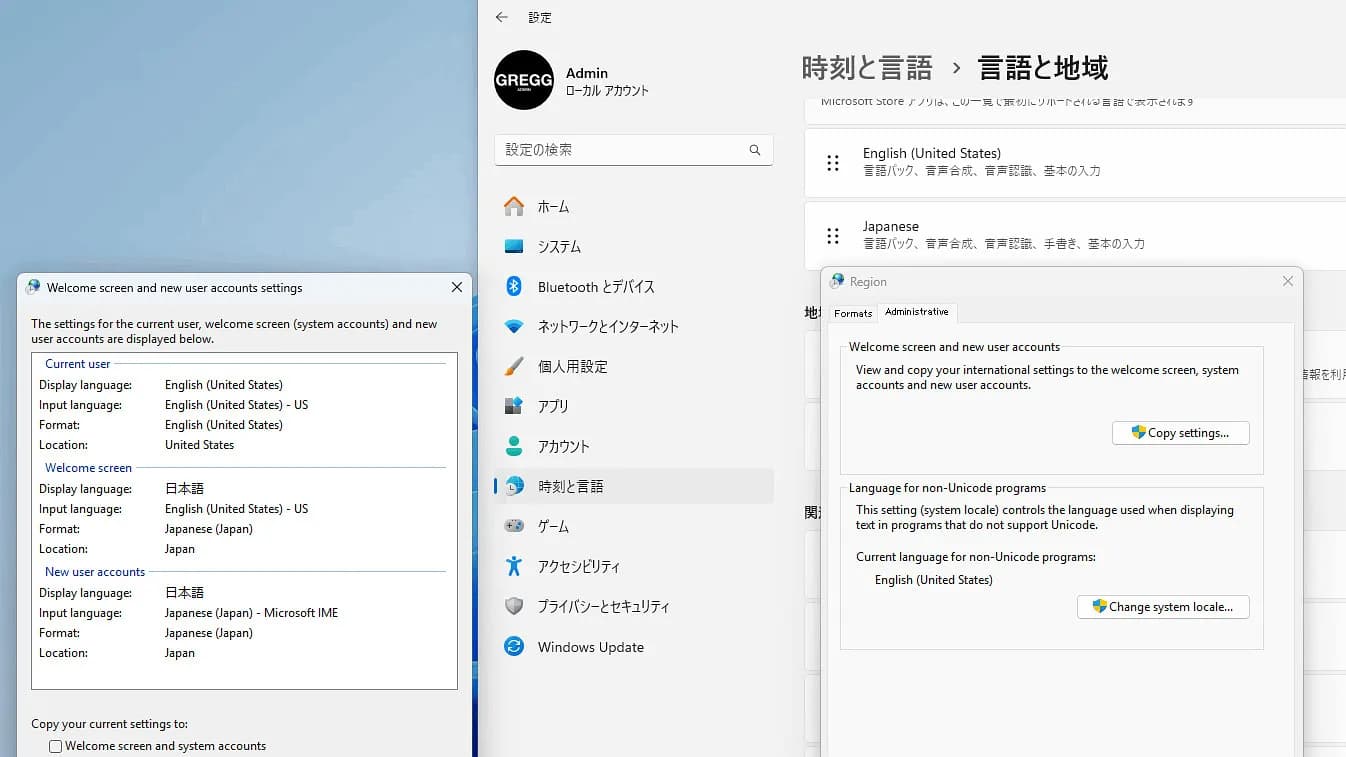Select the Home icon in the sidebar
Viewport: 1346px width, 757px height.
point(514,206)
